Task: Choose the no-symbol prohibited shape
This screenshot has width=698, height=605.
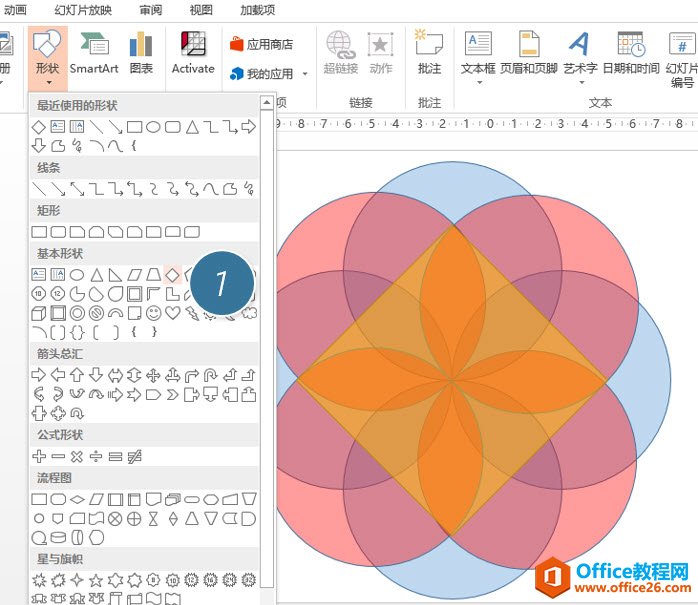Action: tap(96, 313)
